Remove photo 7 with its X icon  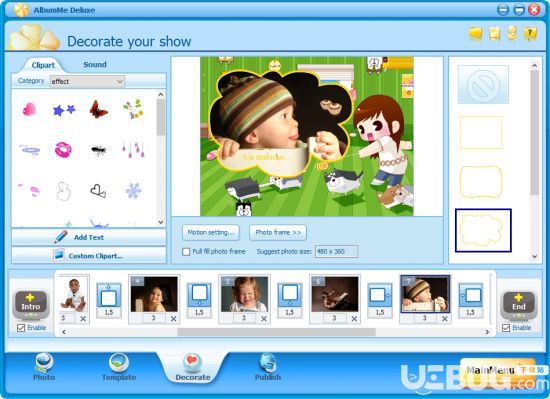(x=444, y=319)
